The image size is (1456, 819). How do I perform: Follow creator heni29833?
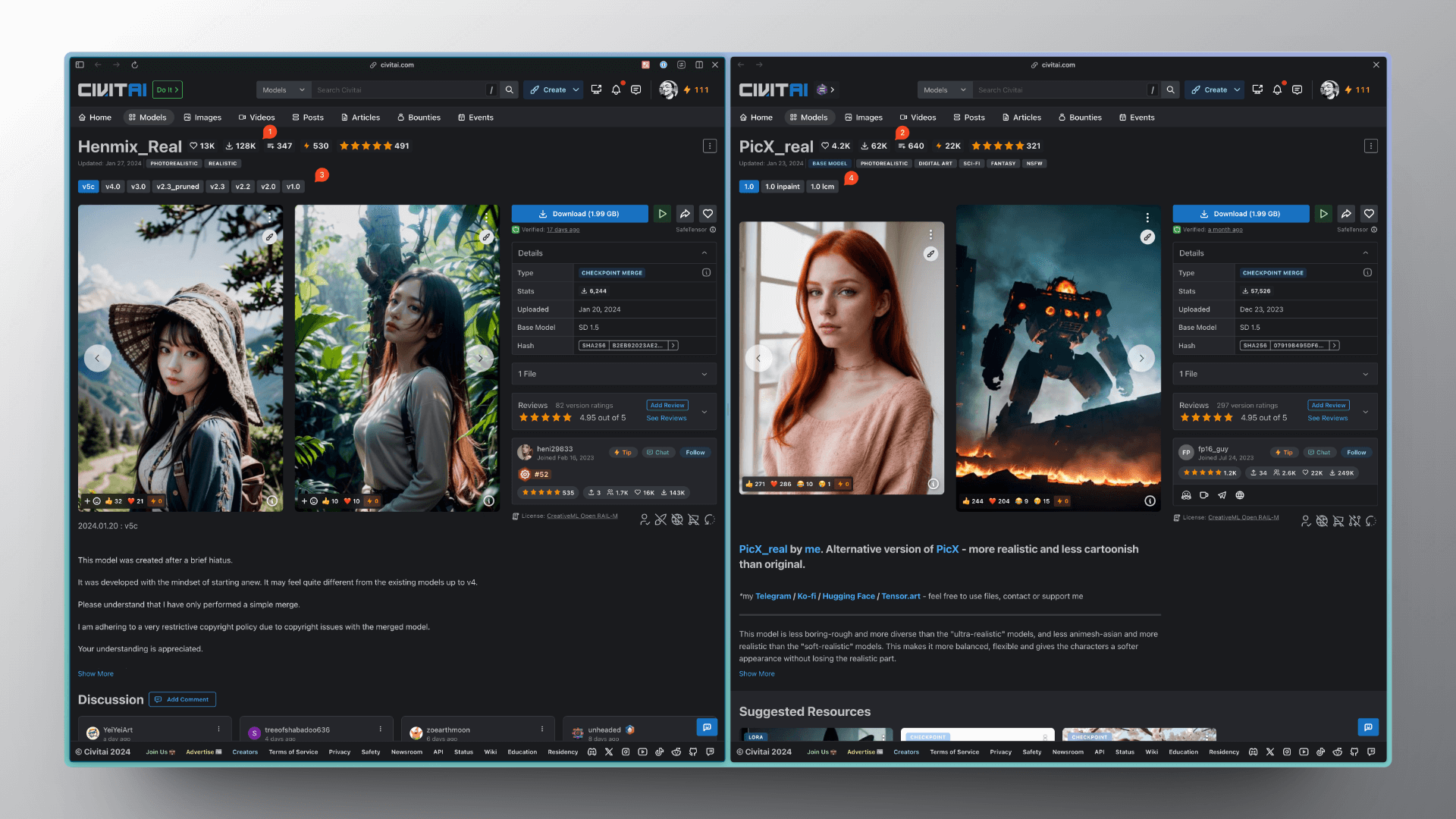tap(695, 453)
